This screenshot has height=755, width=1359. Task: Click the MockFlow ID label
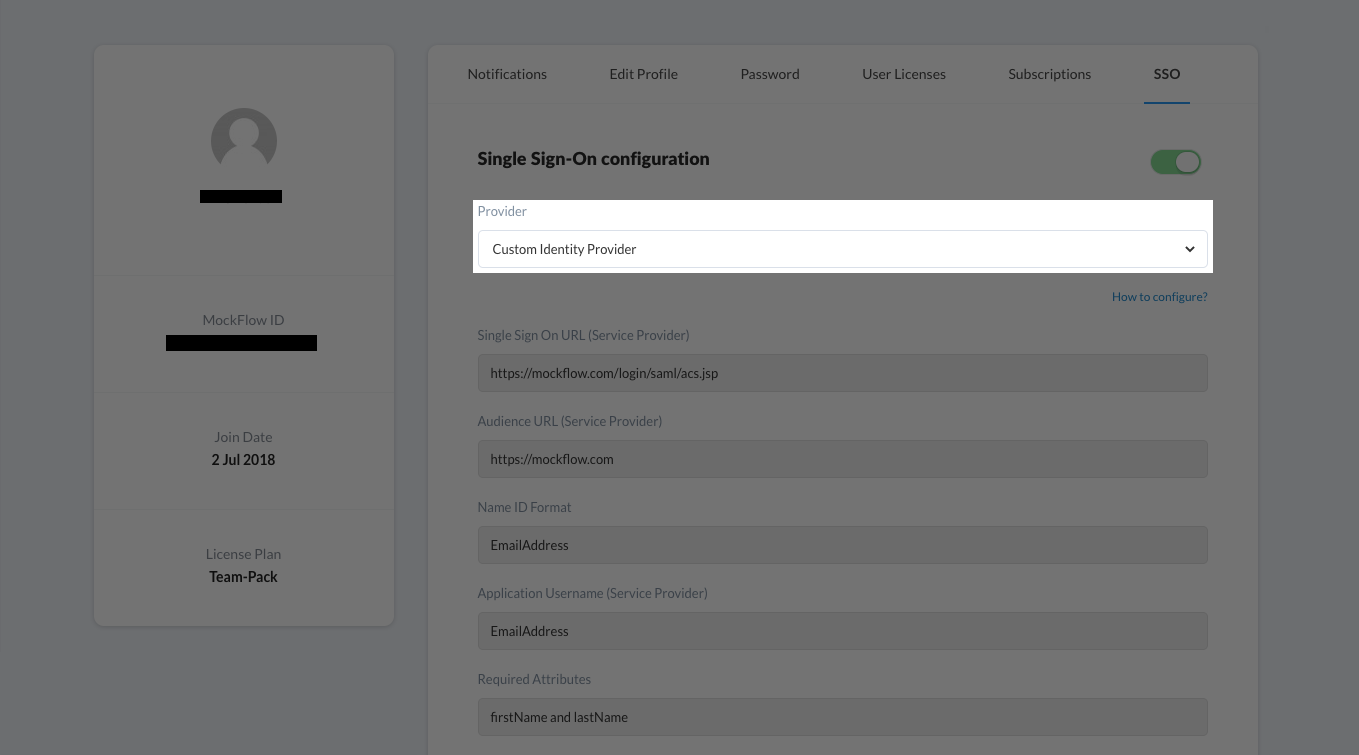243,320
